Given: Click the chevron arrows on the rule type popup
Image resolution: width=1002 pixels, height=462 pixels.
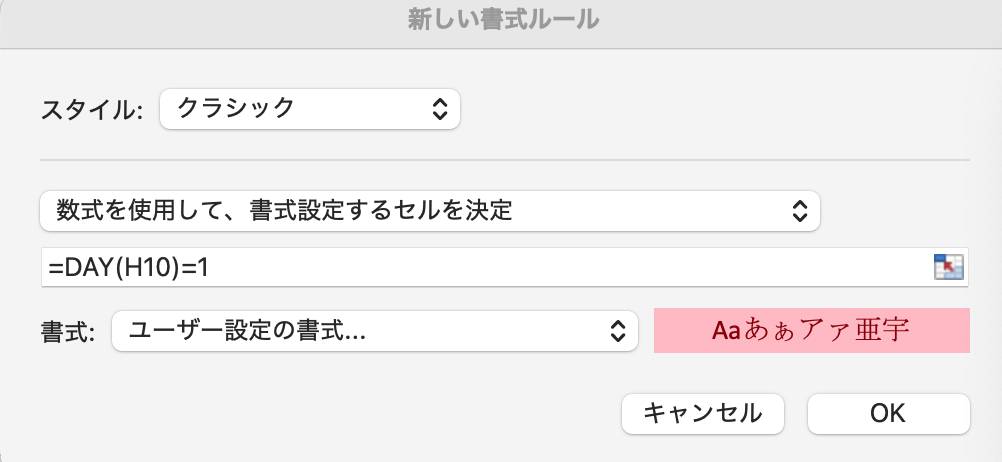Looking at the screenshot, I should (799, 211).
